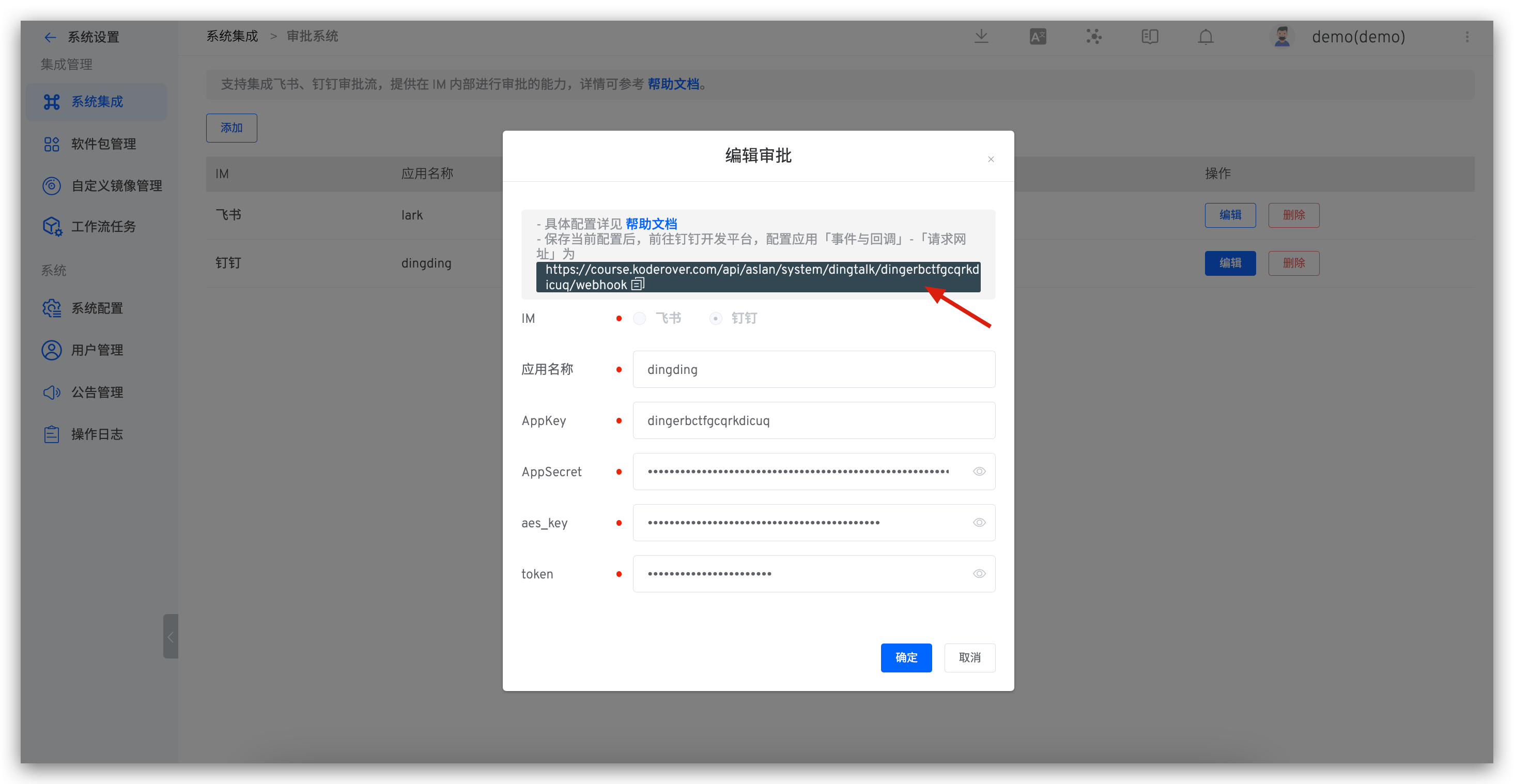Click the notification bell icon

tap(1206, 36)
